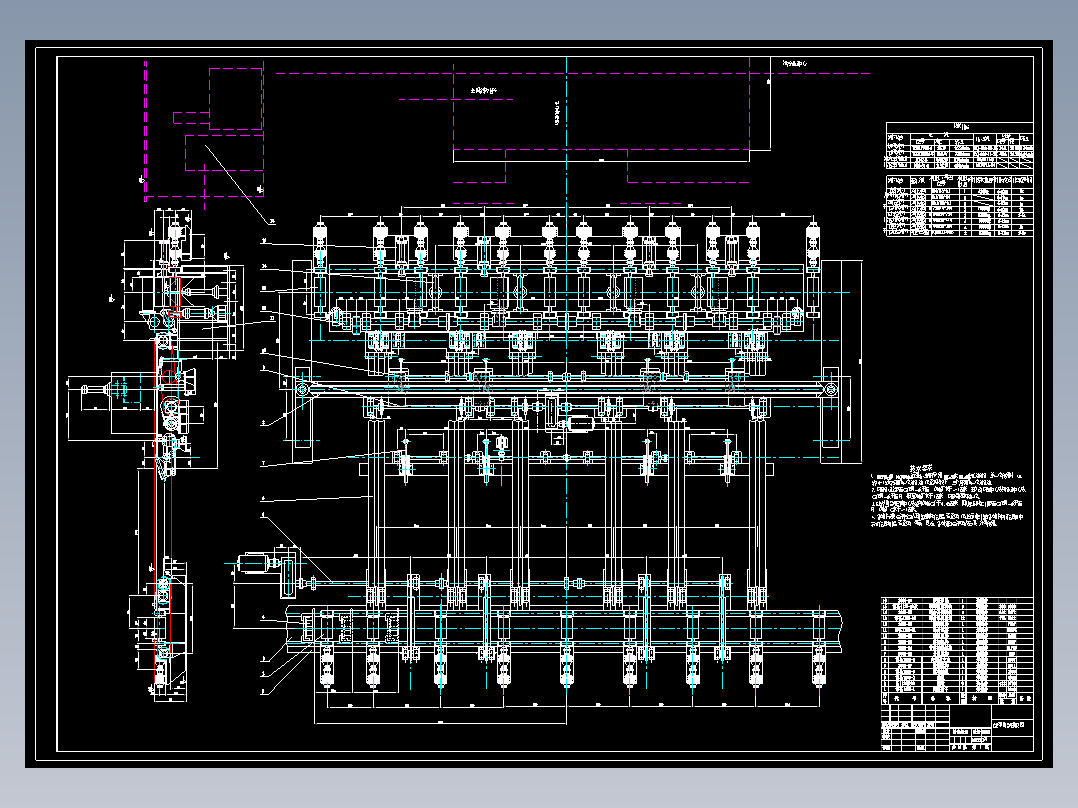Select the upper parameter table at top right

click(x=959, y=145)
